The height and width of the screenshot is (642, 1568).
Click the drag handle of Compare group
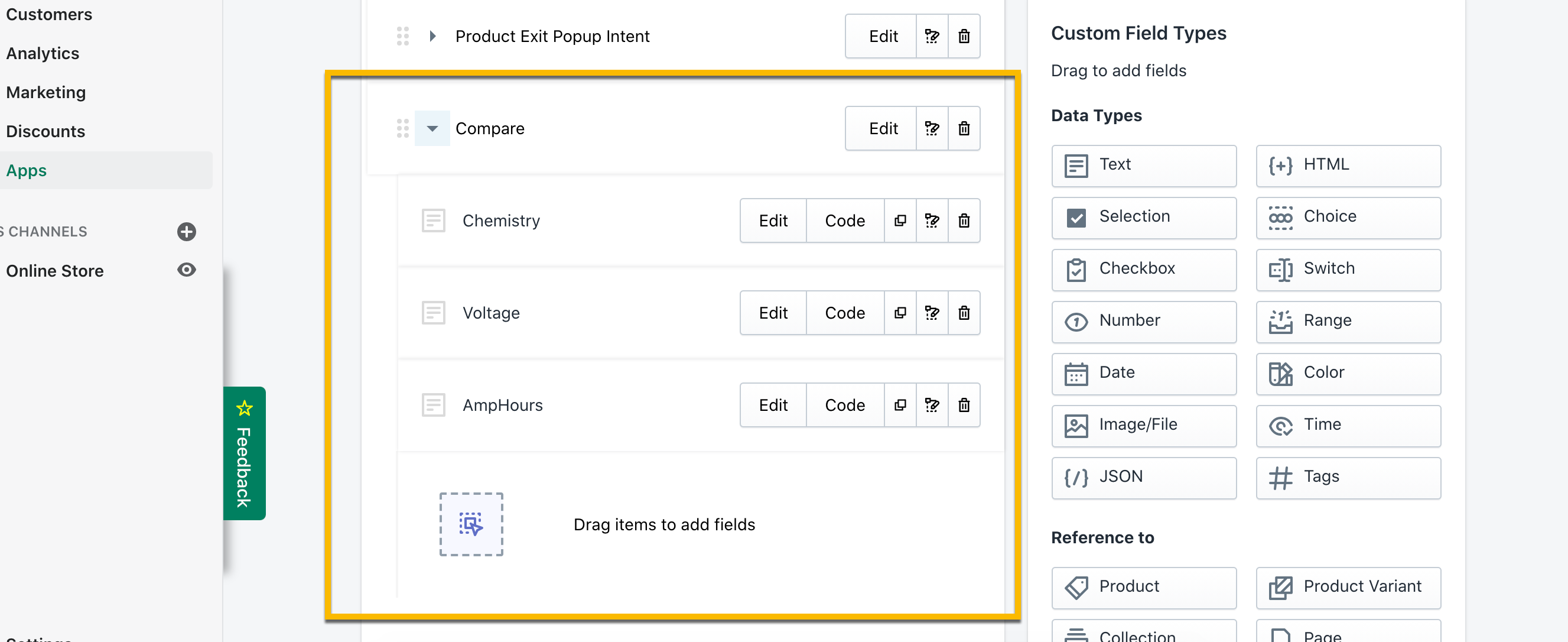click(x=402, y=128)
